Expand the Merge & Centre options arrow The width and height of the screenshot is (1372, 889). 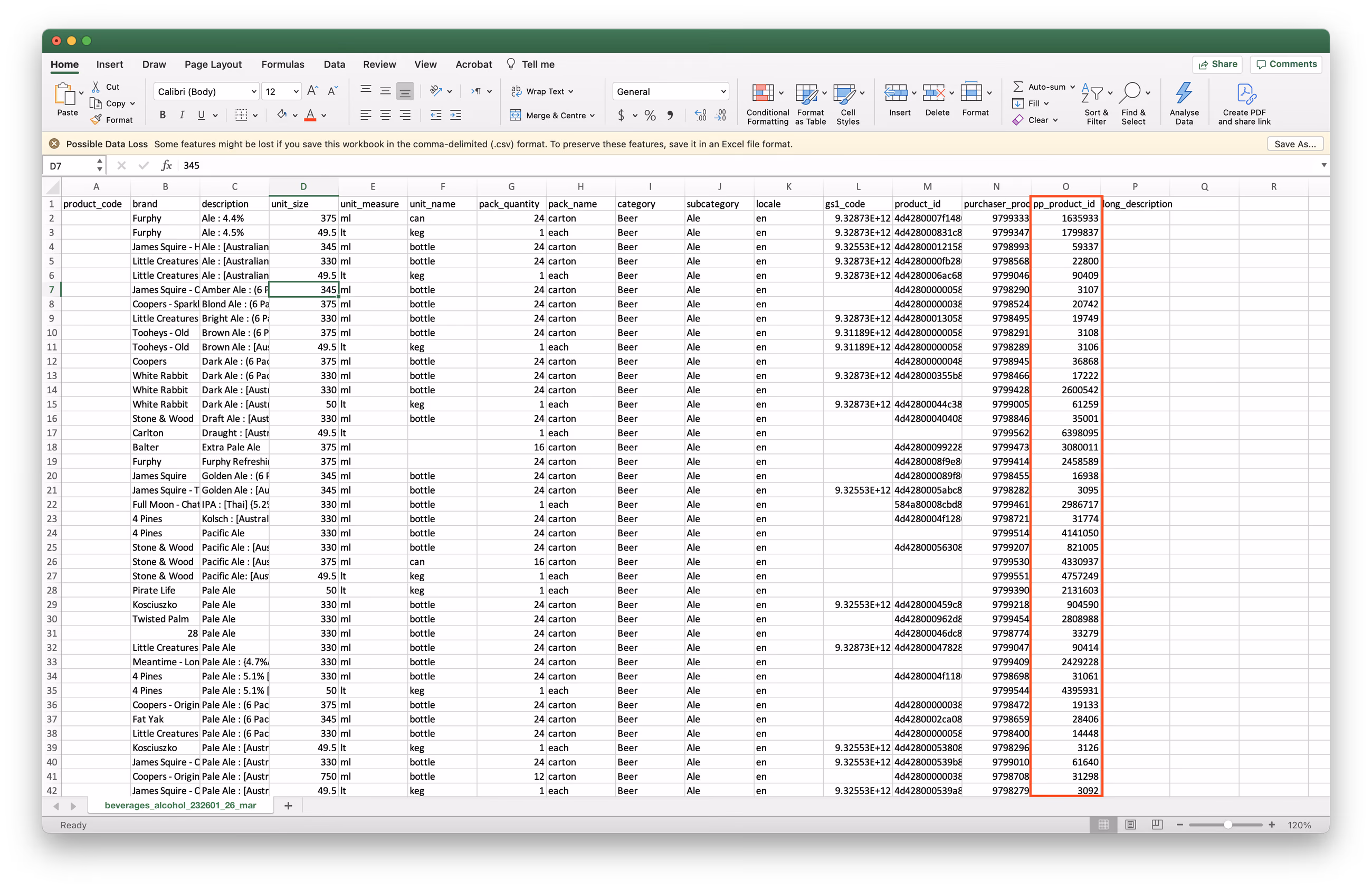pos(592,115)
